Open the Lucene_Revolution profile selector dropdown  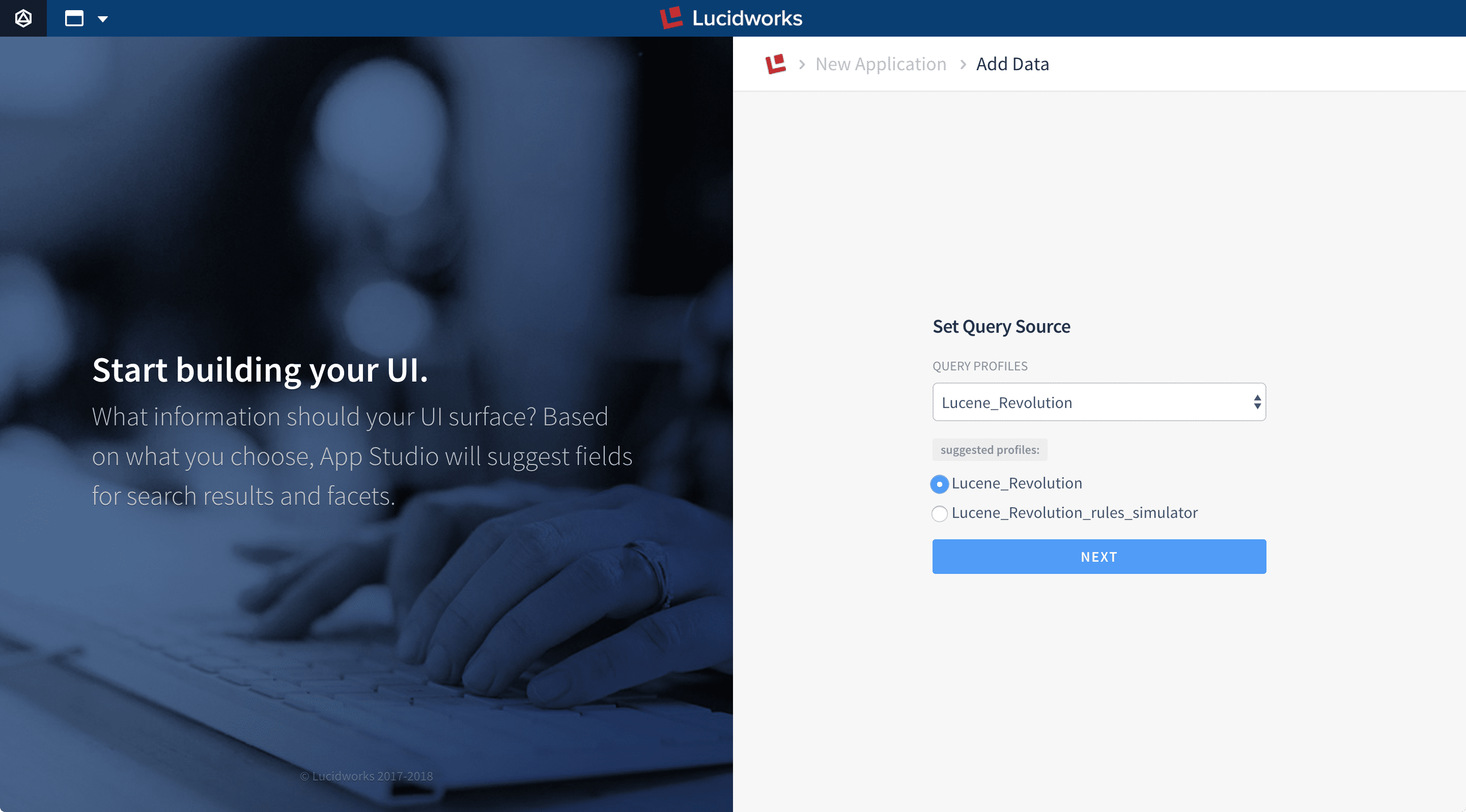pyautogui.click(x=1098, y=402)
